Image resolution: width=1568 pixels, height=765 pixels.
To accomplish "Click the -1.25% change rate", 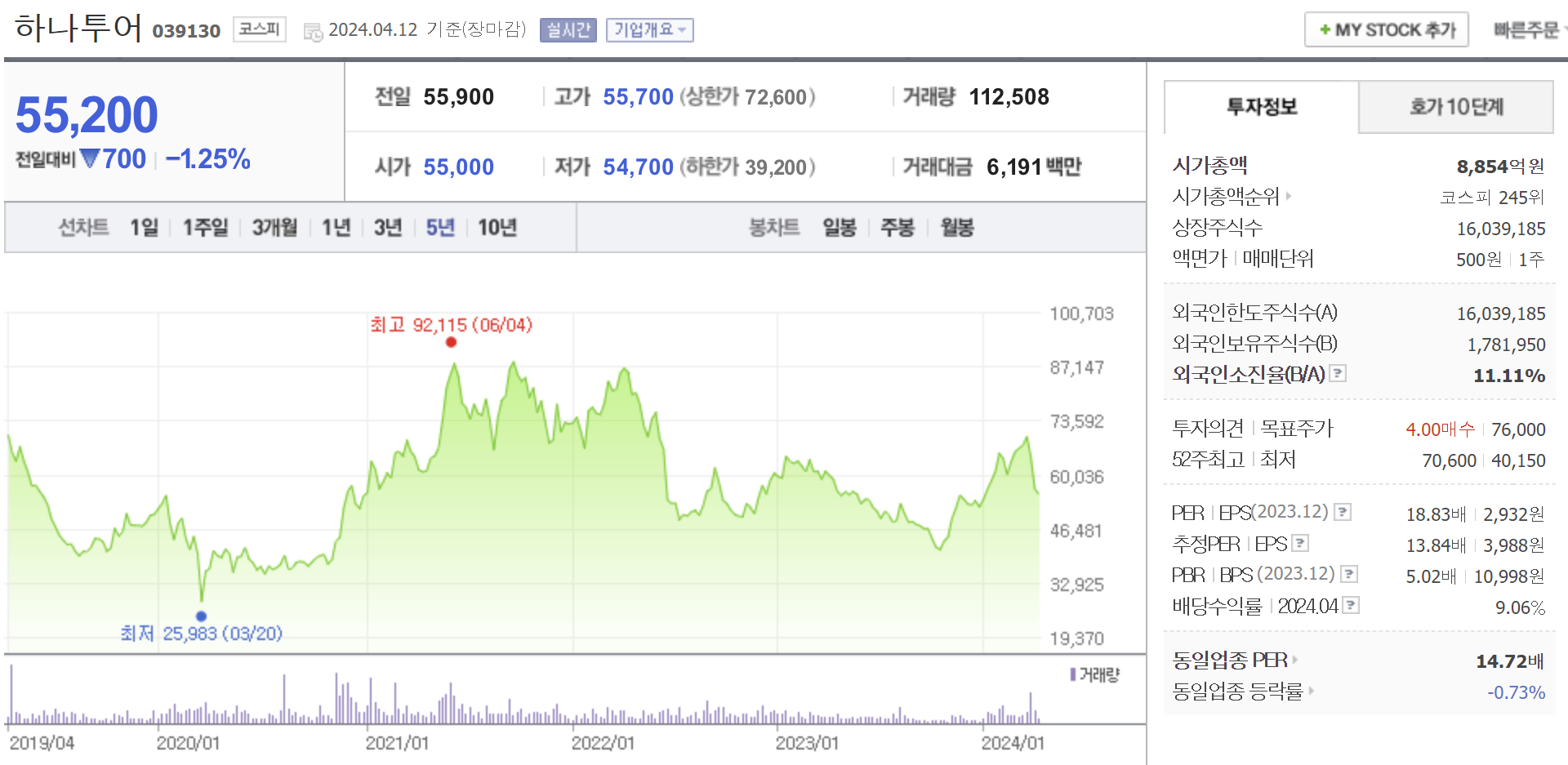I will (207, 158).
